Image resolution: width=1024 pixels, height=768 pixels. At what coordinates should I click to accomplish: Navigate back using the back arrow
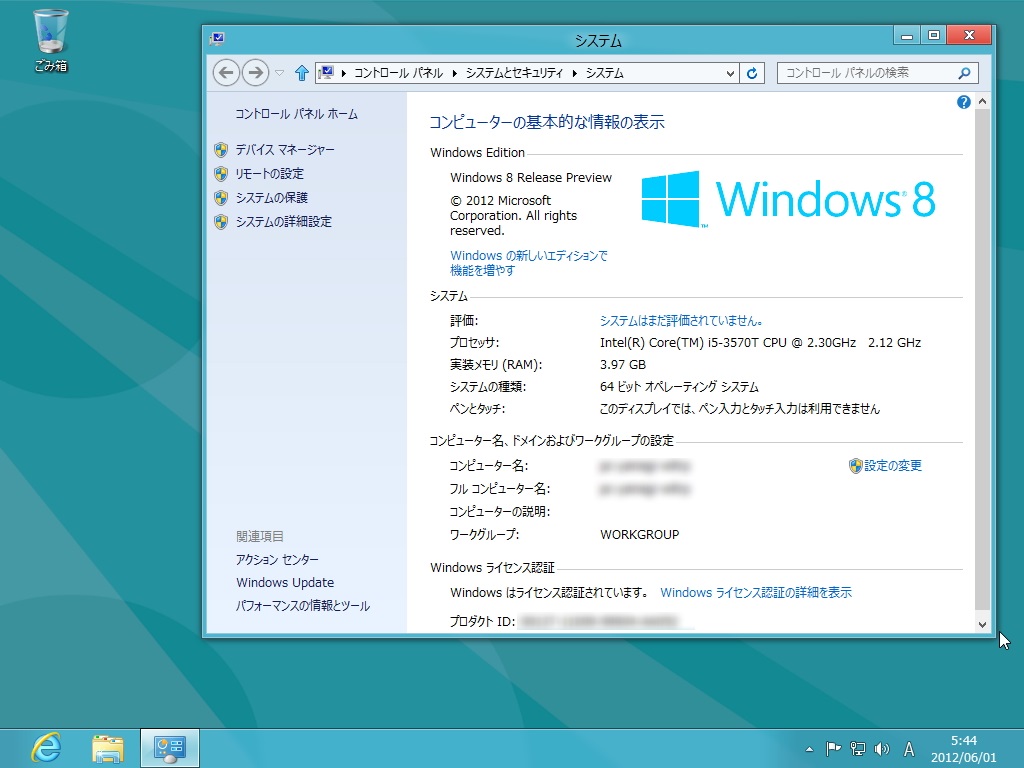click(226, 73)
